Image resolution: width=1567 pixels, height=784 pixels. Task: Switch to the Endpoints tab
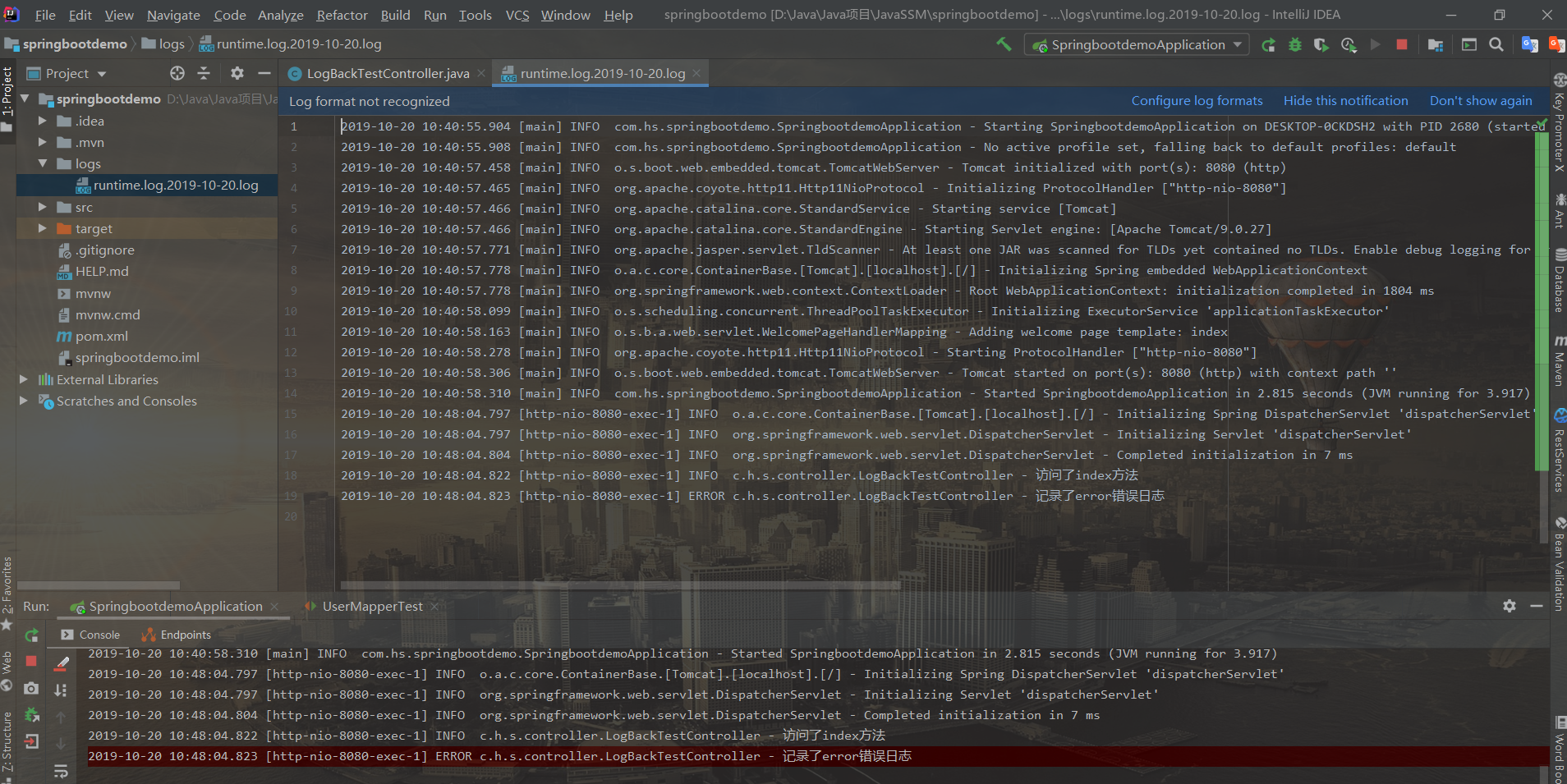(x=177, y=635)
